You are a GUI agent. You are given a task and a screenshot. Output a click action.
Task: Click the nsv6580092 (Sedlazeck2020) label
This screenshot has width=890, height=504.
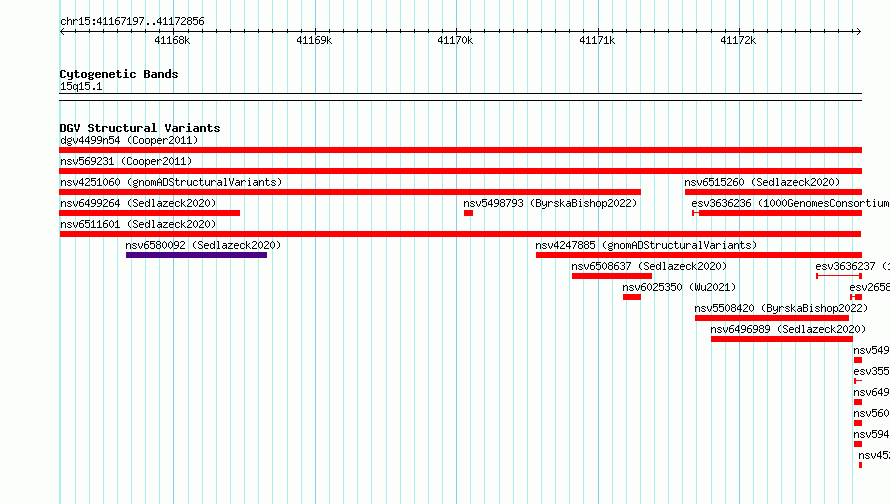click(203, 245)
